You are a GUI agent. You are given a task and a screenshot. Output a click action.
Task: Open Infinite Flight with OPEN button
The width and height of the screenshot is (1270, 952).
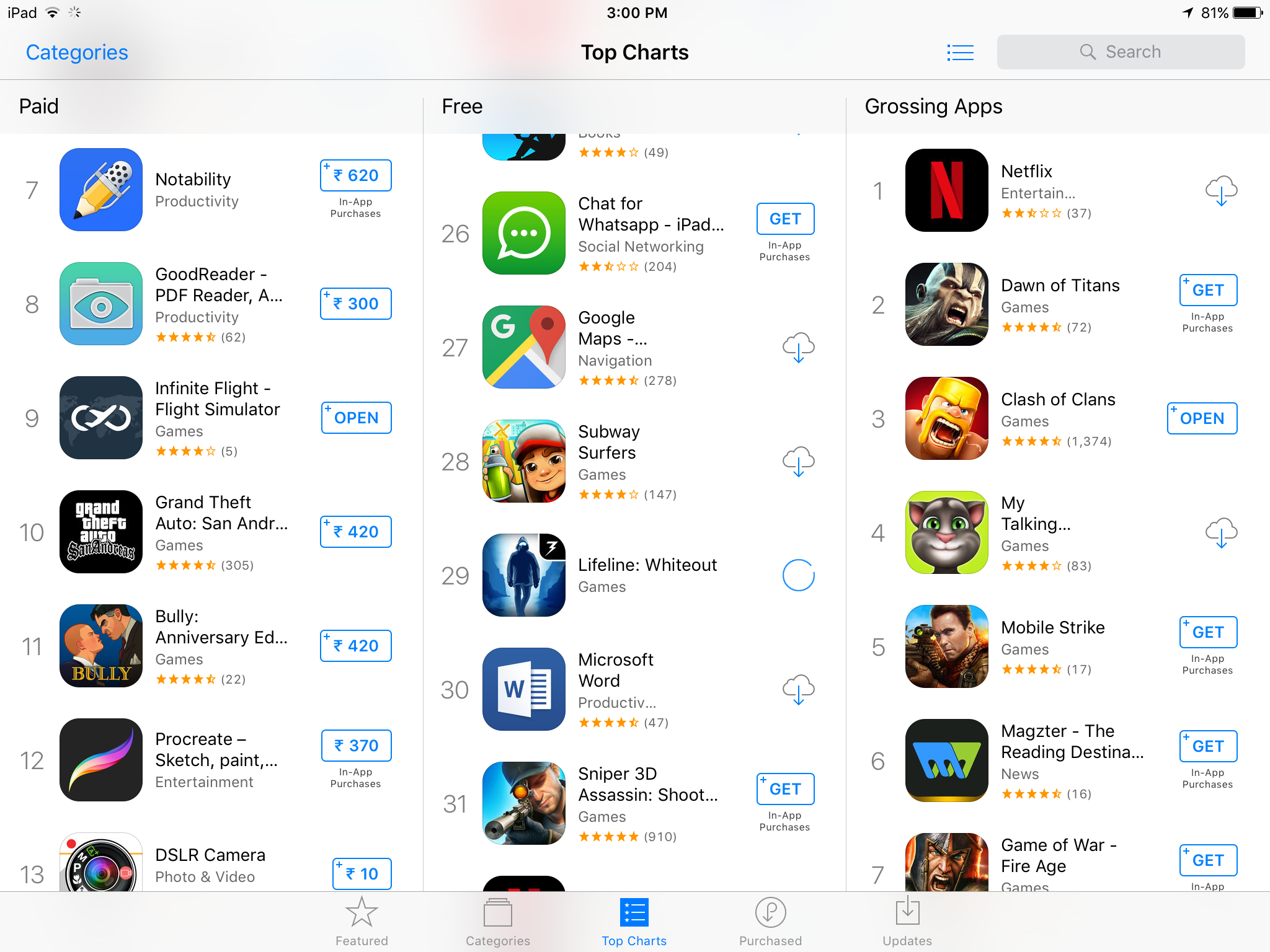point(356,418)
